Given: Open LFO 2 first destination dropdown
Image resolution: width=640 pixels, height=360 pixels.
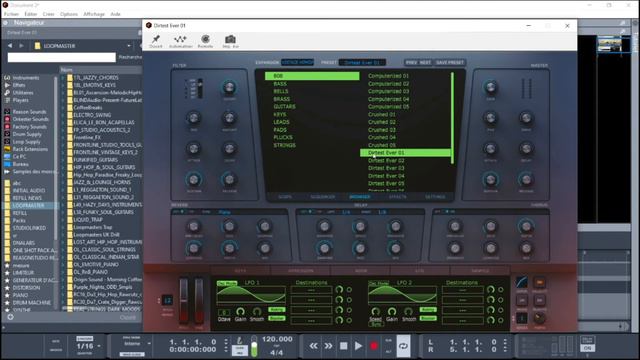Looking at the screenshot, I should 462,290.
